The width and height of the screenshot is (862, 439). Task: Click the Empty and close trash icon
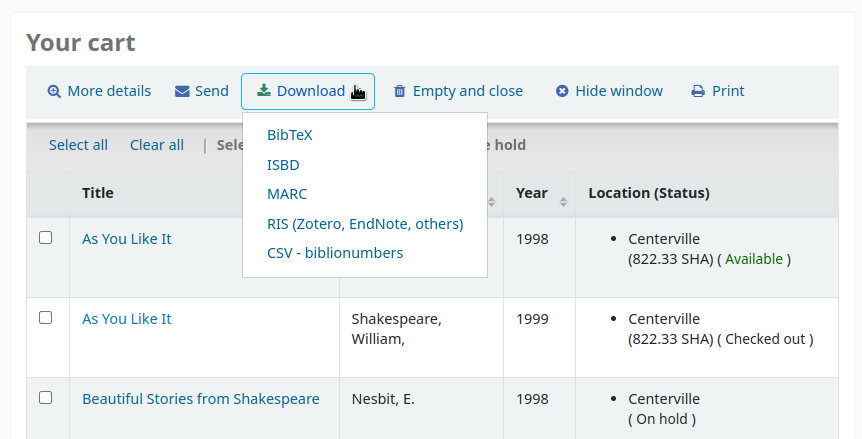400,91
